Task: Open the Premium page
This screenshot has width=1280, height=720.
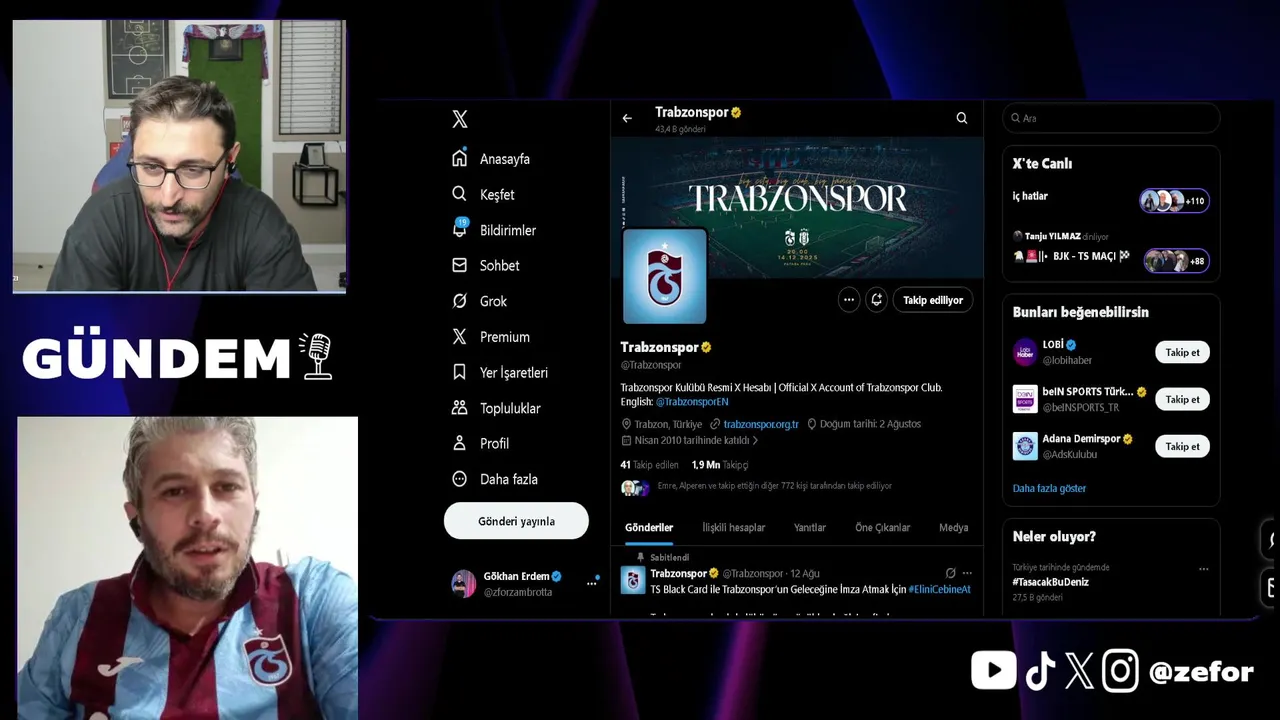Action: click(x=491, y=337)
